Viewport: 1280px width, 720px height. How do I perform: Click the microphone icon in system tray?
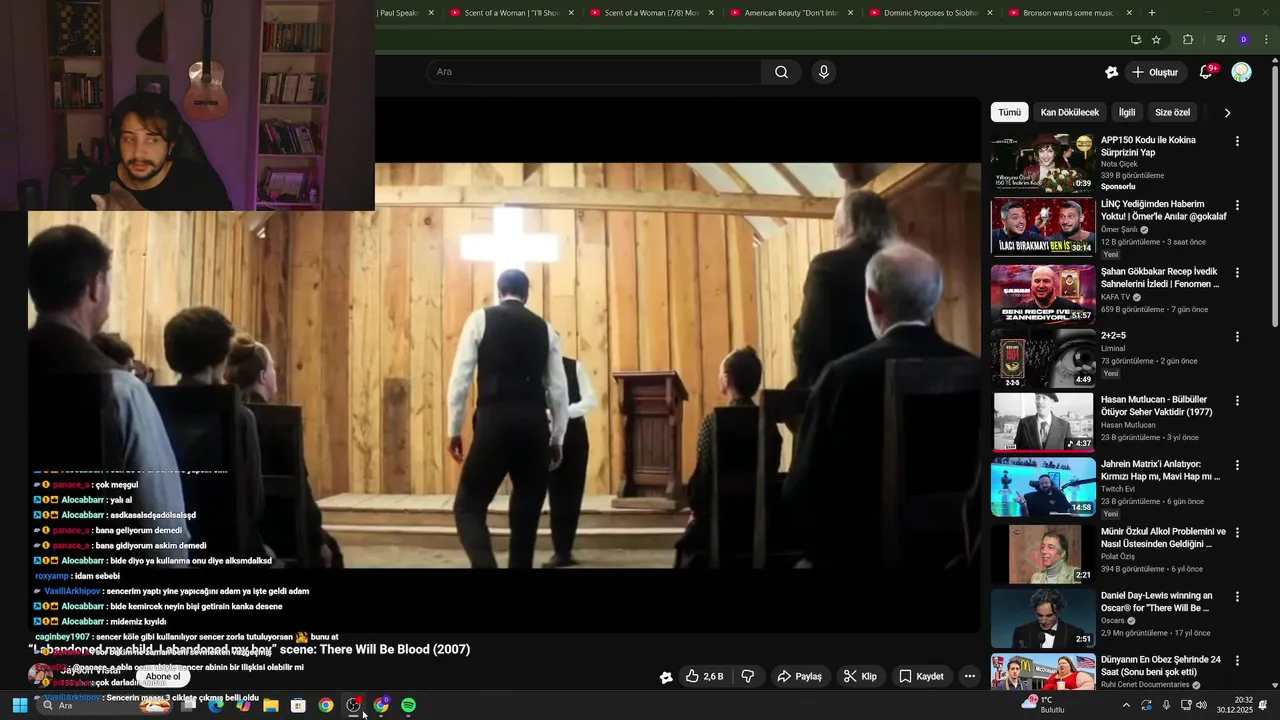[1166, 705]
